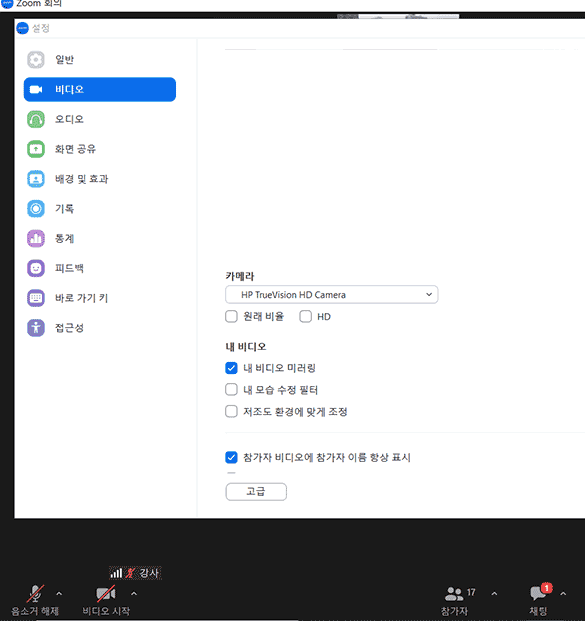Click the Share Screen (화면 공유) icon

click(x=36, y=149)
